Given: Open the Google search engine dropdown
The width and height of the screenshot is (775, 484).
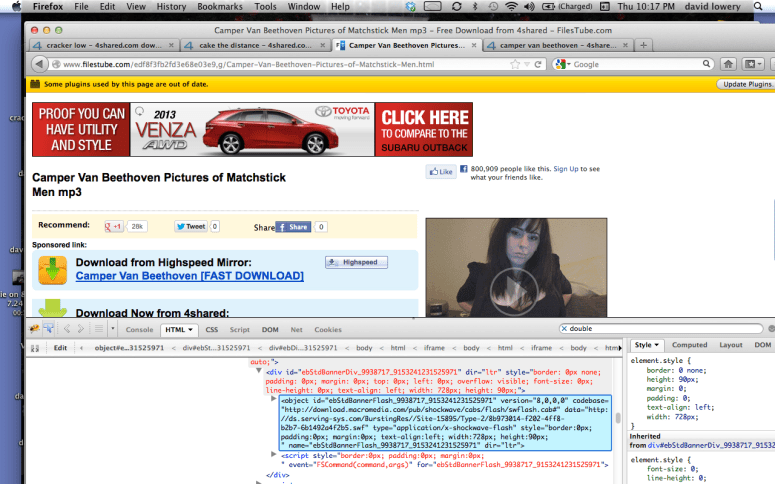Looking at the screenshot, I should pos(563,64).
